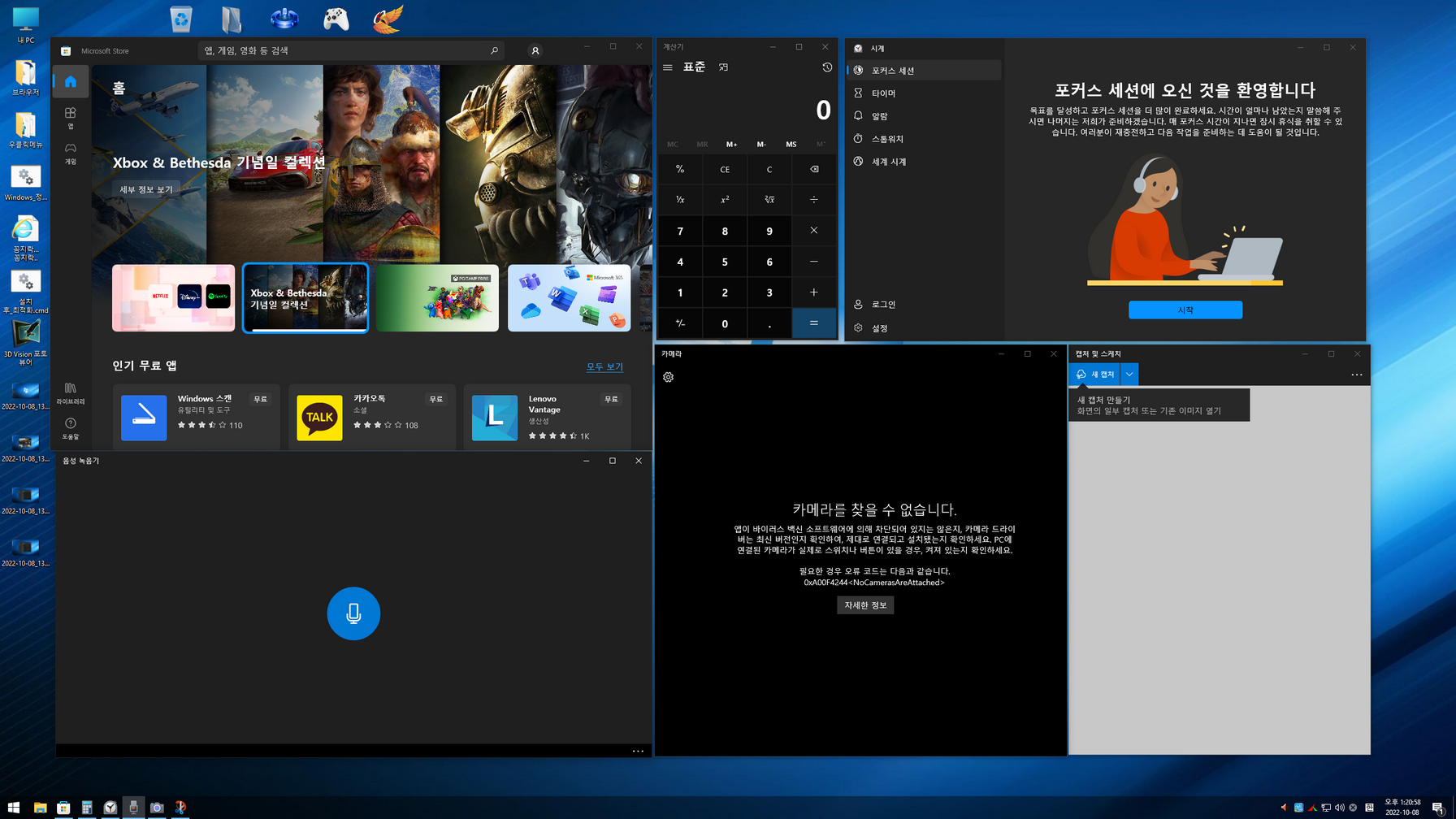1456x819 pixels.
Task: Select the 내 PC desktop icon
Action: tap(25, 24)
